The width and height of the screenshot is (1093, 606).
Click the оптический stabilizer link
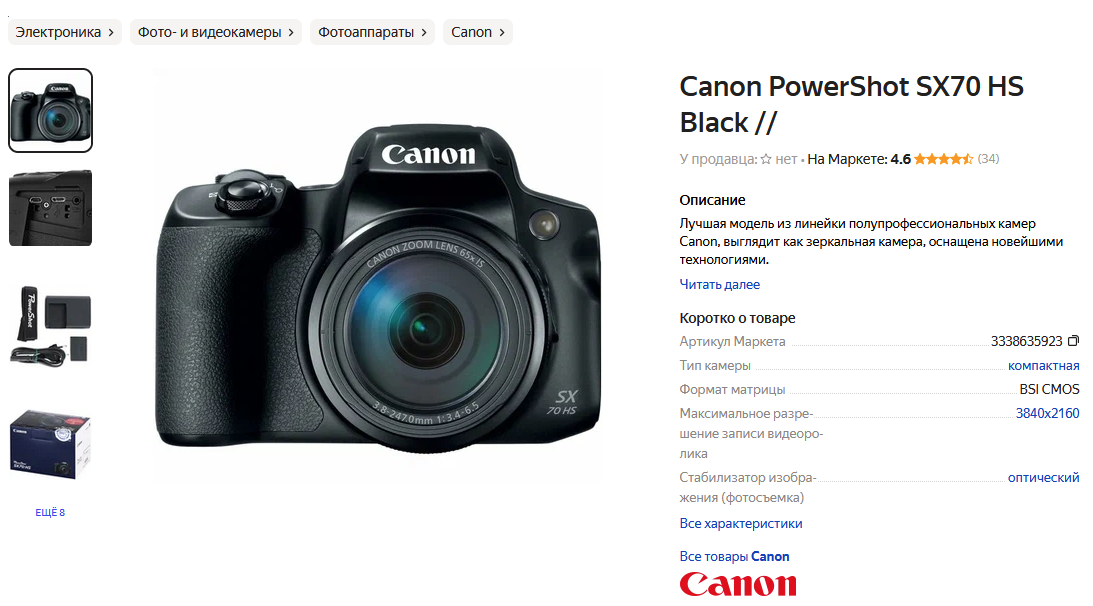pyautogui.click(x=1044, y=478)
